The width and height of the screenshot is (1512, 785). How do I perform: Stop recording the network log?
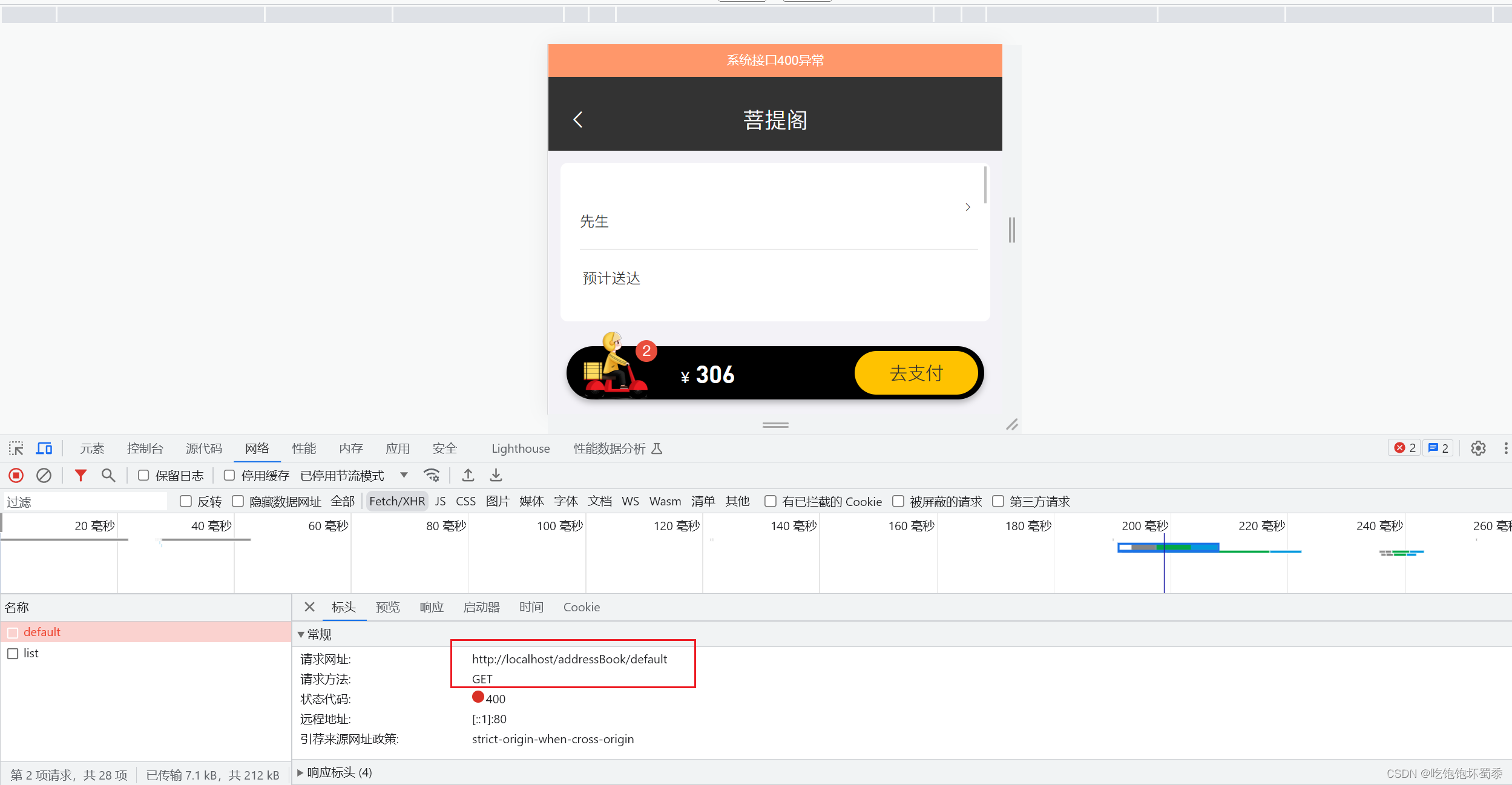coord(16,475)
